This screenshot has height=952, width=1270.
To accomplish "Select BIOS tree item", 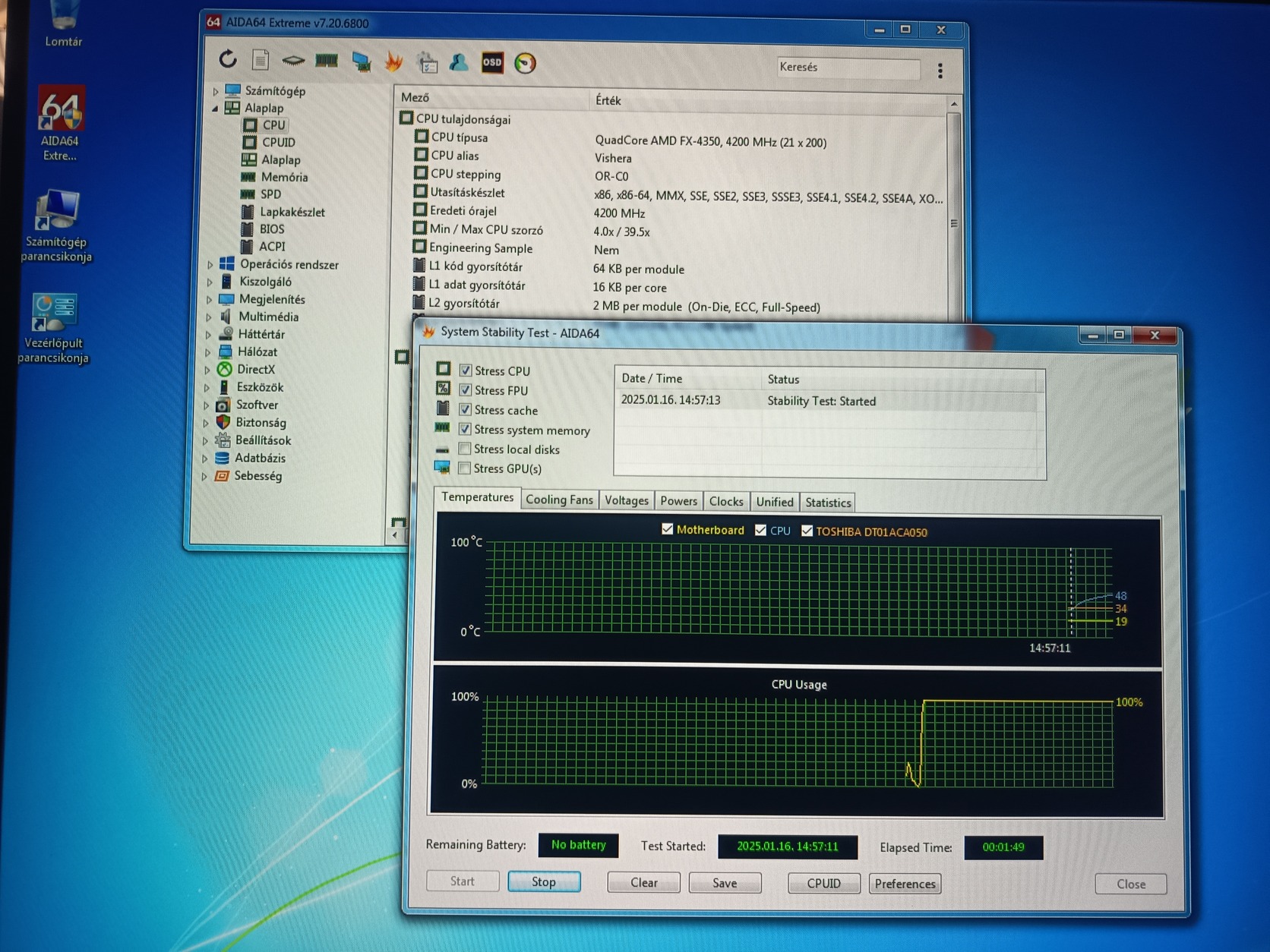I will (272, 229).
